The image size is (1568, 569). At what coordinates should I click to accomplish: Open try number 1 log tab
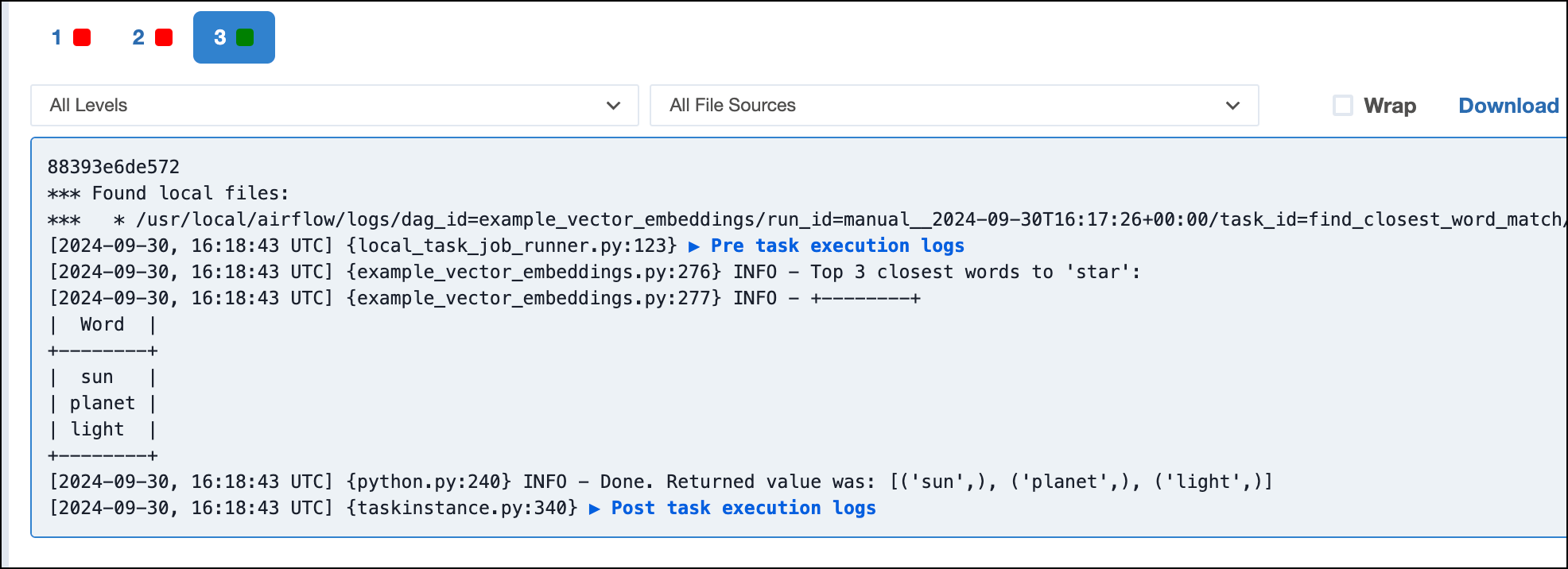coord(71,37)
